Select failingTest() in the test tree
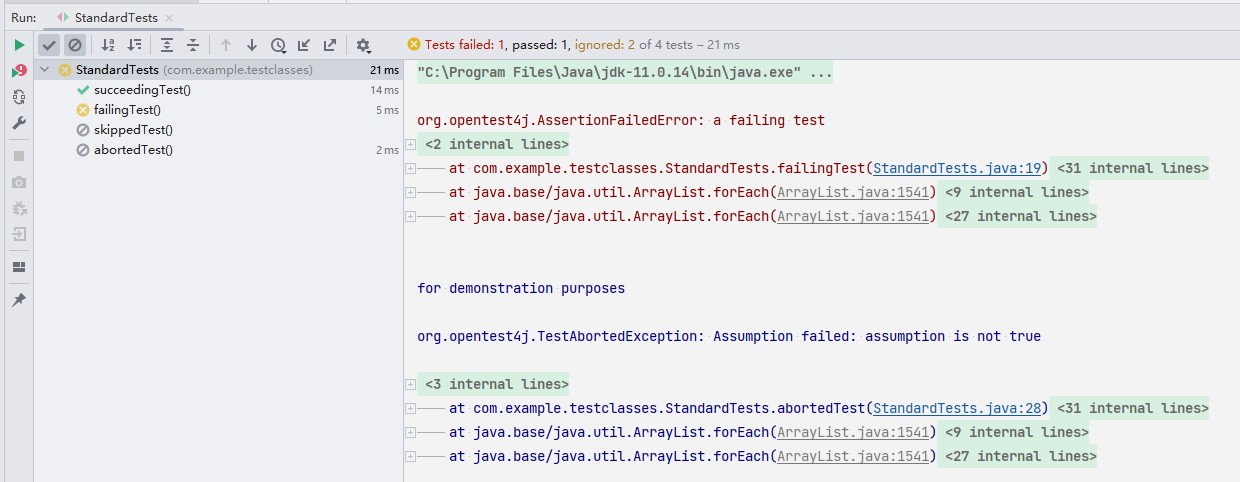The width and height of the screenshot is (1240, 482). [127, 110]
